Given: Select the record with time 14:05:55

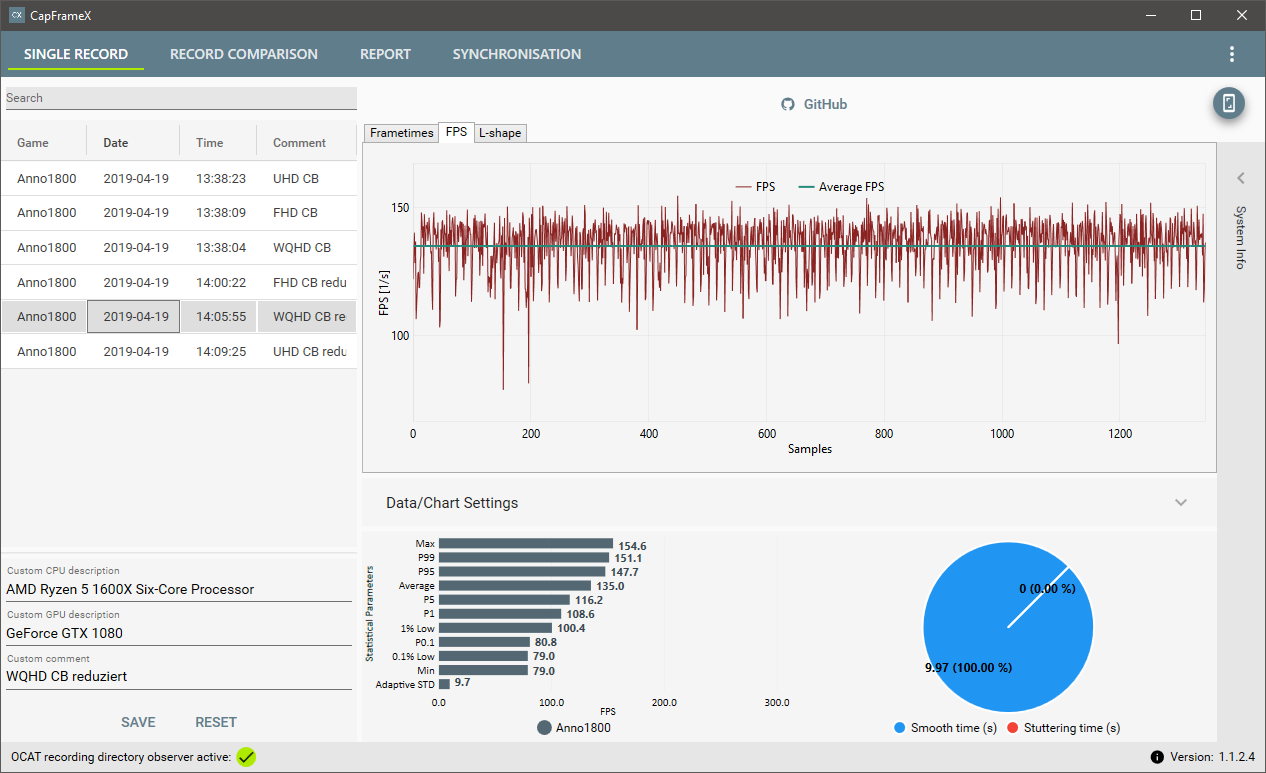Looking at the screenshot, I should click(x=179, y=316).
